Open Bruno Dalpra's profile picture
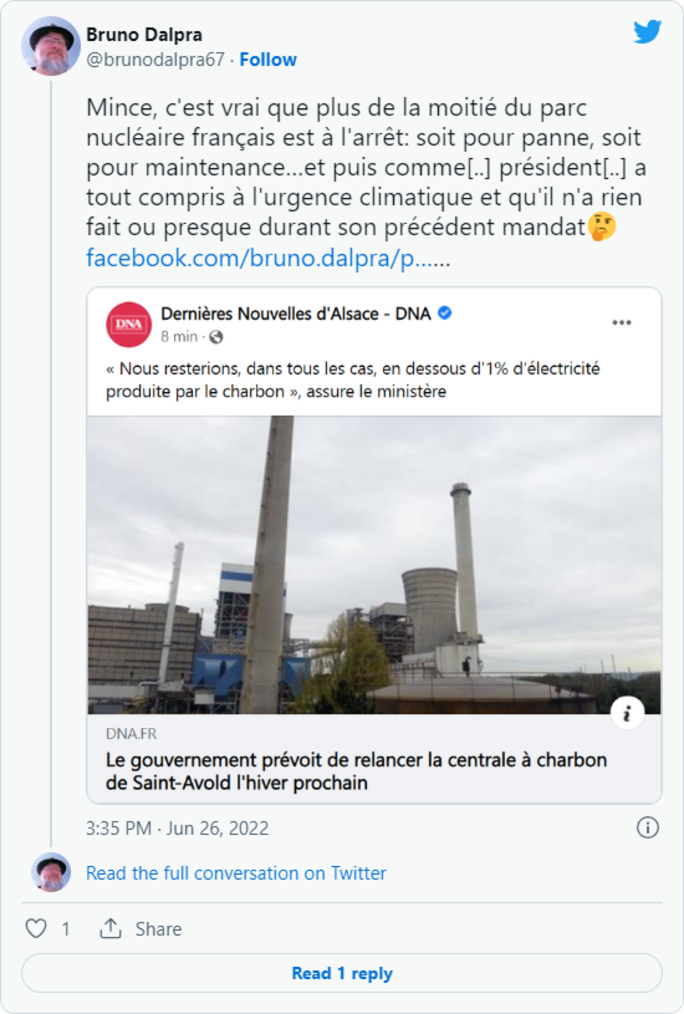684x1014 pixels. 50,46
